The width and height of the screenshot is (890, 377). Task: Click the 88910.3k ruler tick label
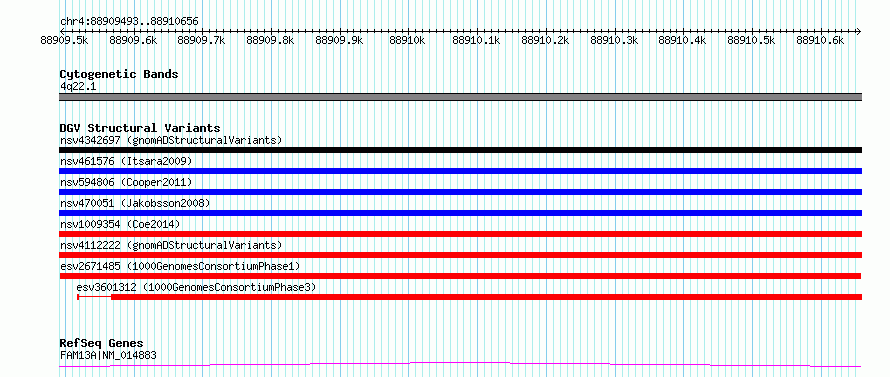coord(614,40)
